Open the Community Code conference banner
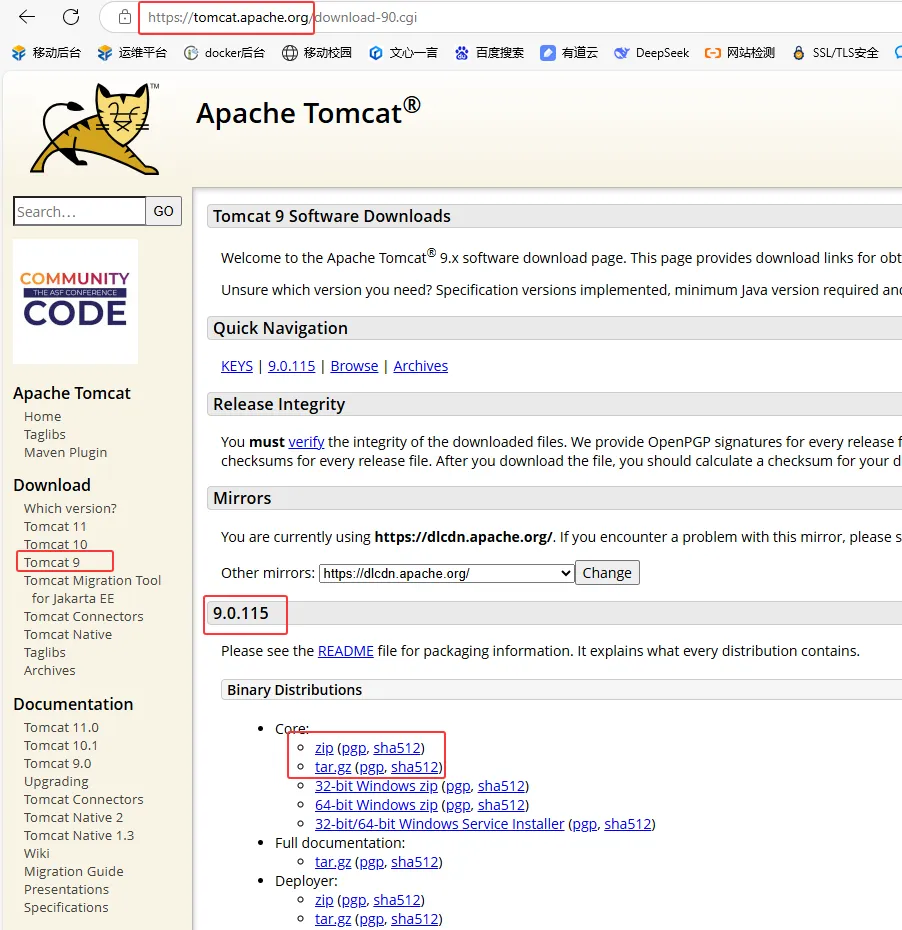Viewport: 902px width, 930px height. point(75,301)
